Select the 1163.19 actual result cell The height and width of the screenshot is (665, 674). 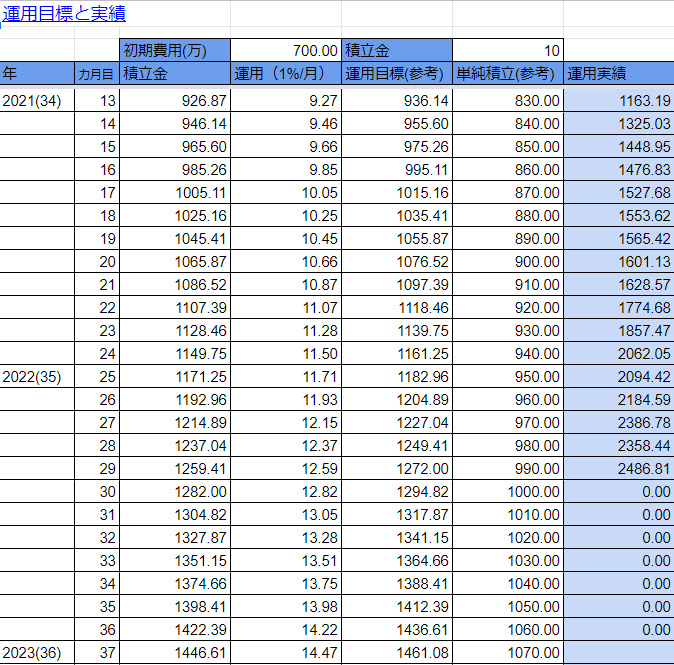618,100
